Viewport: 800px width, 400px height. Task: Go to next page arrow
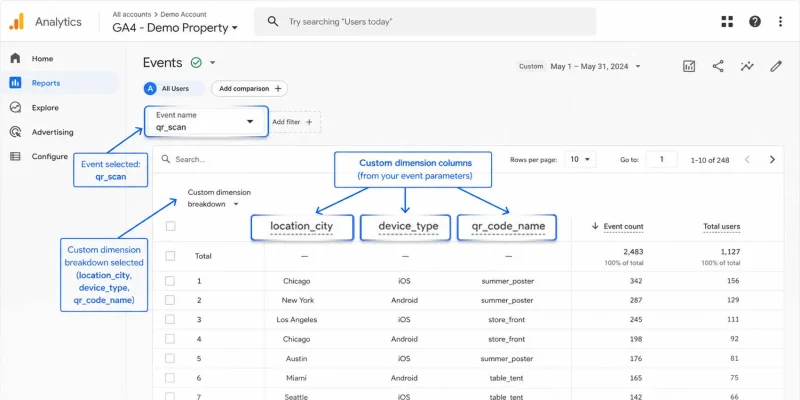pos(772,160)
